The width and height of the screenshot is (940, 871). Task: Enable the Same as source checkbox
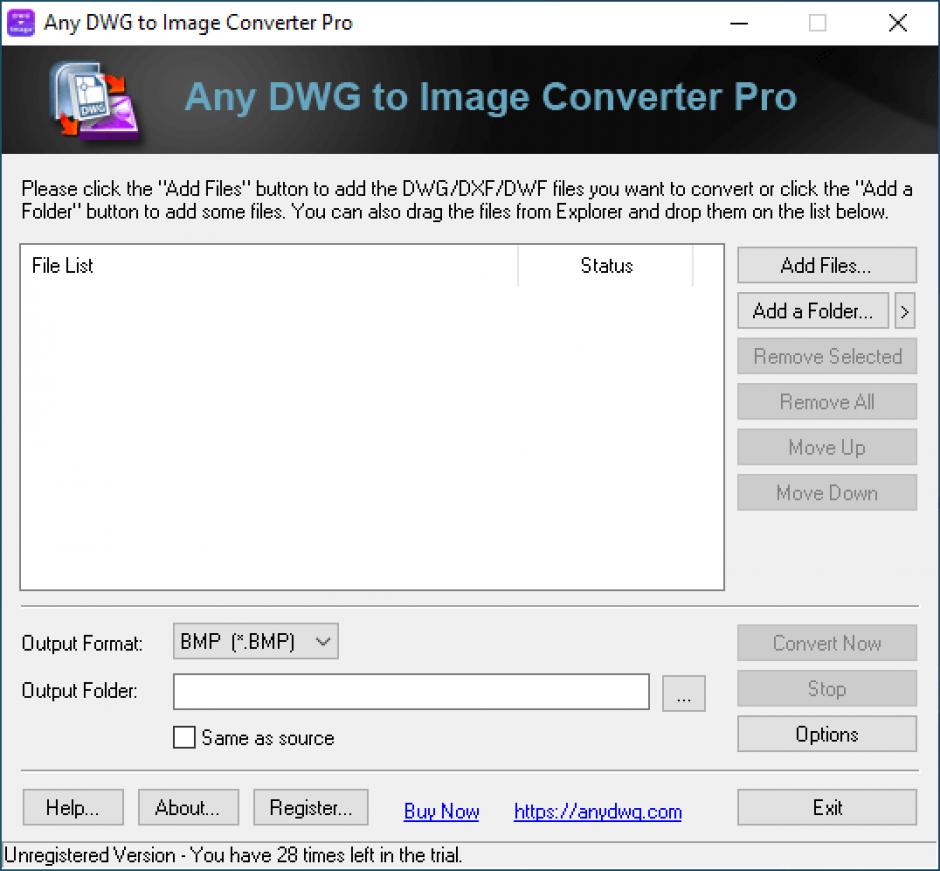[x=184, y=737]
